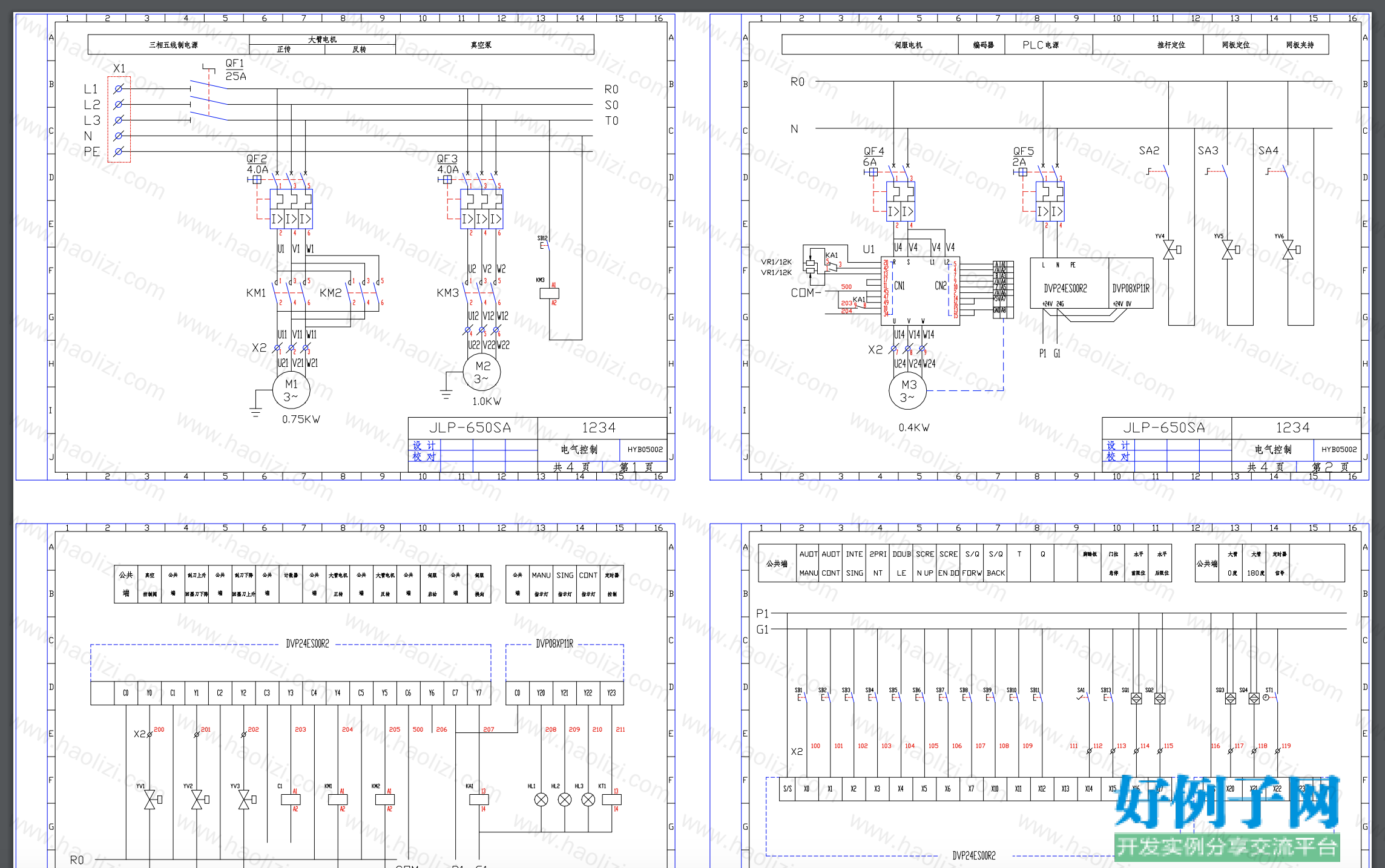Click the KT1 timer coil symbol
1385x868 pixels.
[611, 800]
